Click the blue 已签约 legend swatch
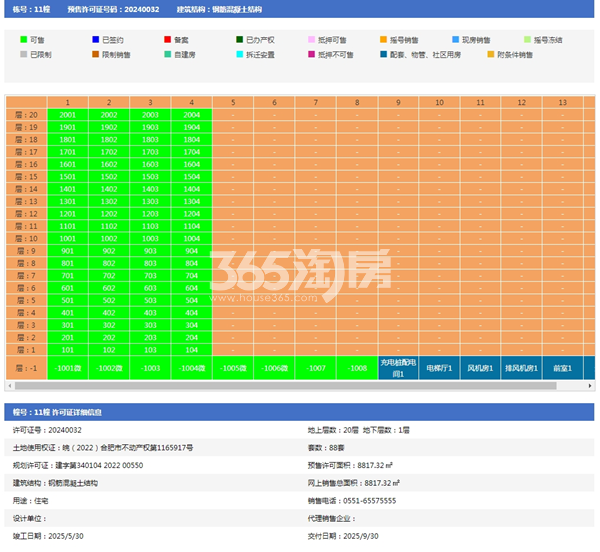The height and width of the screenshot is (552, 600). coord(96,39)
